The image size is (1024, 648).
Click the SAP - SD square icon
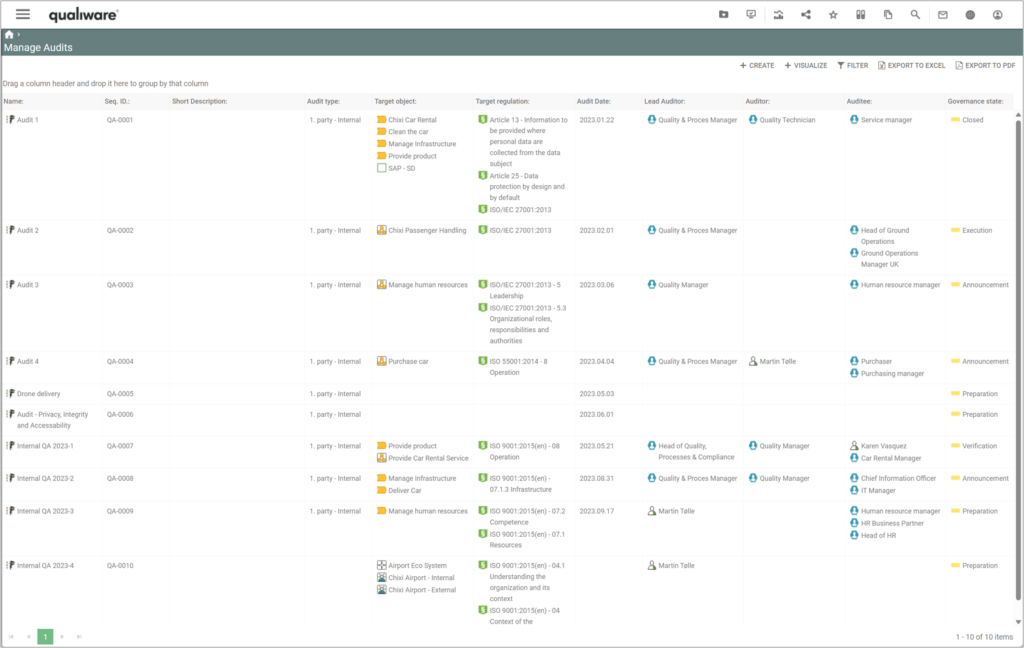(381, 168)
